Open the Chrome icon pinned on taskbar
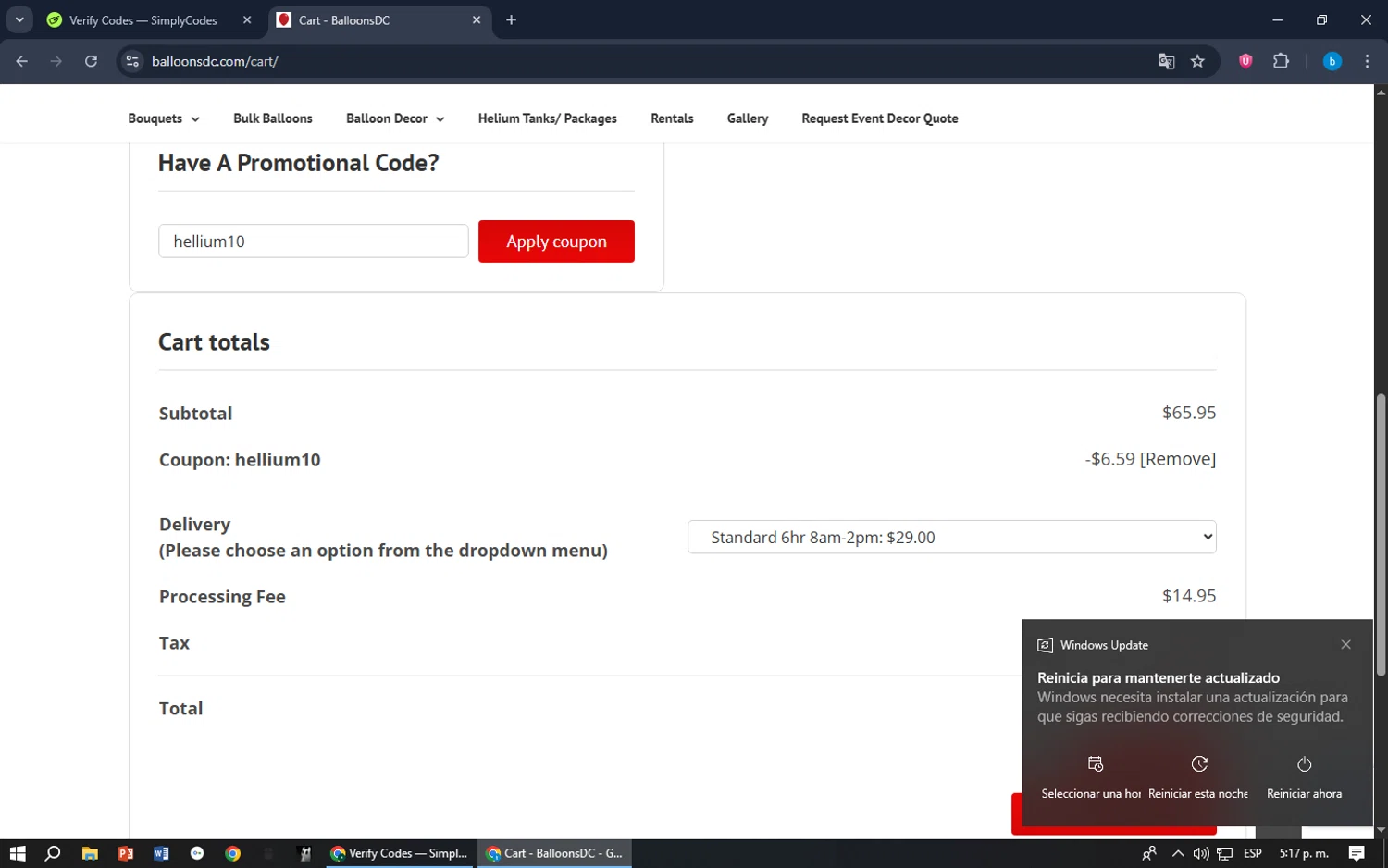 [233, 853]
